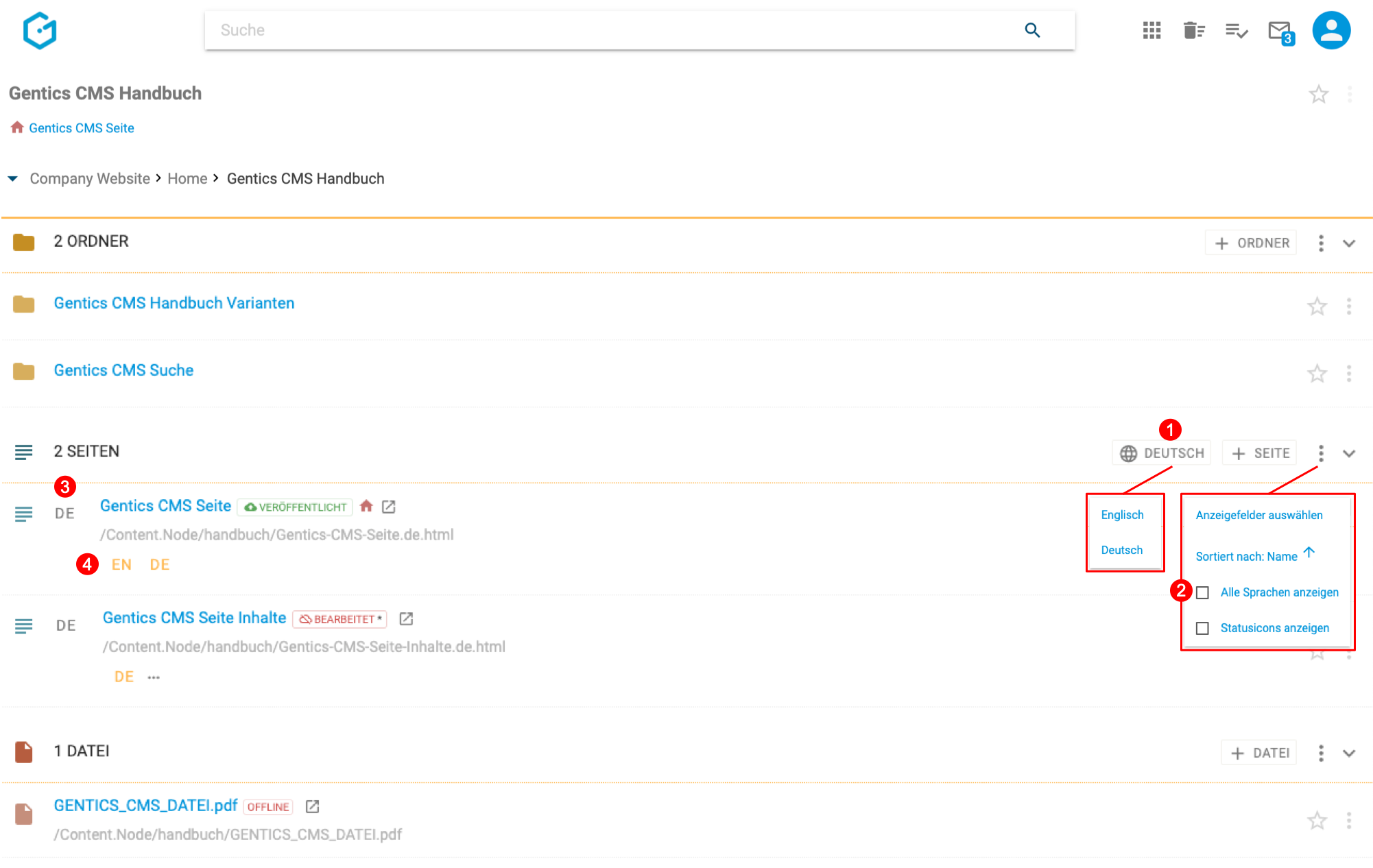Favorite the GENTICS_CMS_DATEI.pdf file

1317,820
